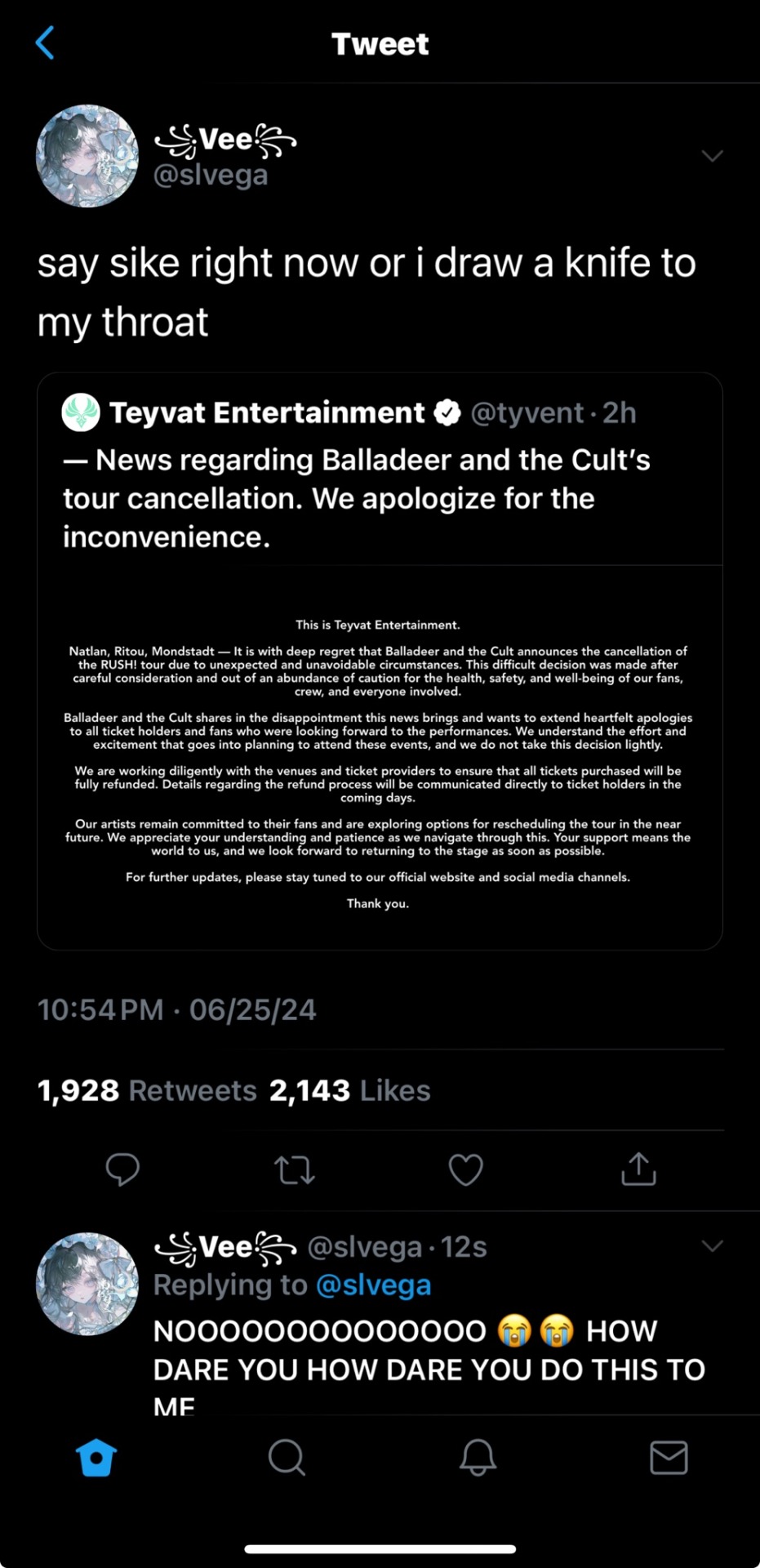Image resolution: width=760 pixels, height=1568 pixels.
Task: Tap the retweet arrows icon
Action: coord(295,1169)
